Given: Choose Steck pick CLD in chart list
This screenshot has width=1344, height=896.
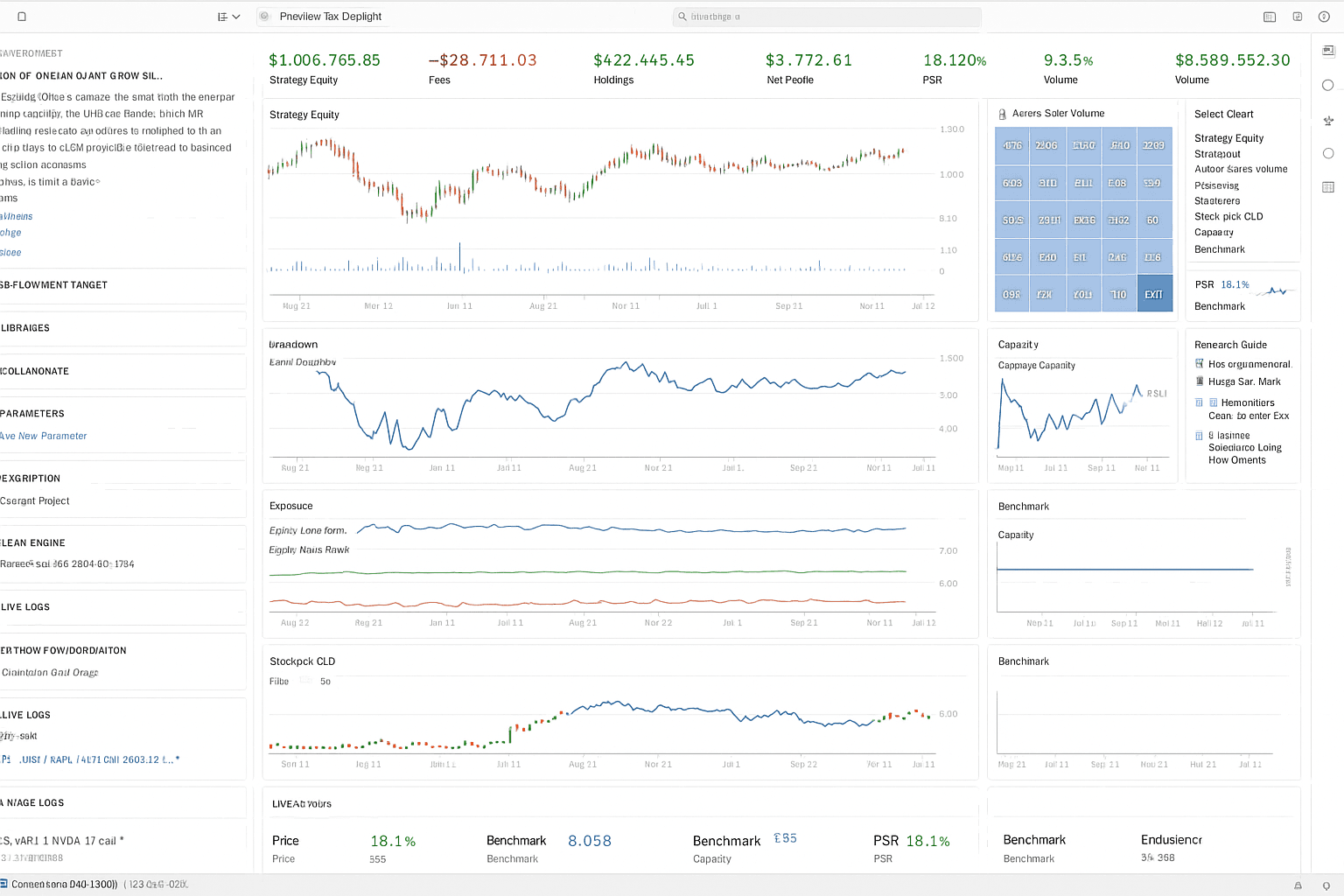Looking at the screenshot, I should (1228, 216).
